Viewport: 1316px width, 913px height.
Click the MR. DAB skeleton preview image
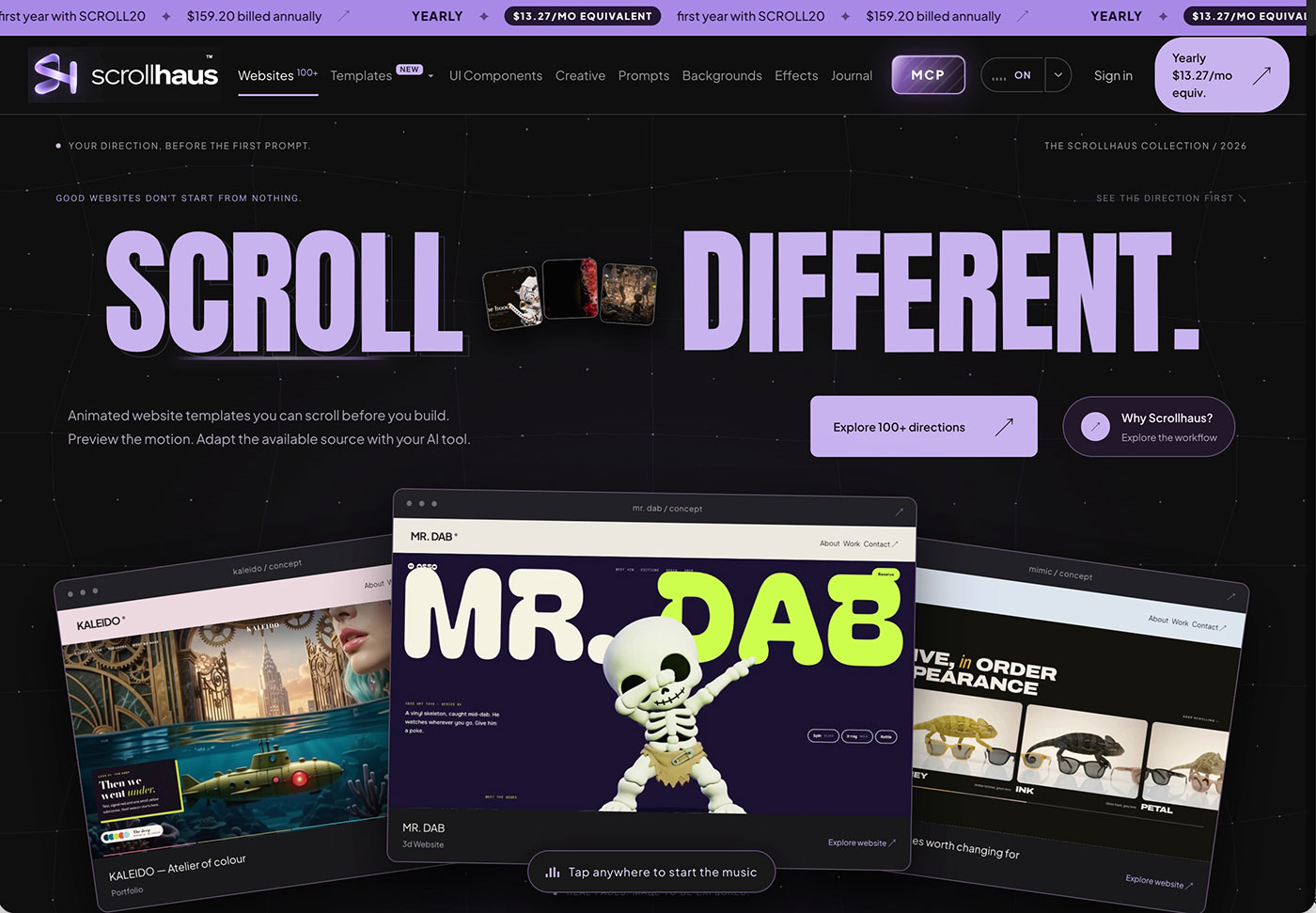click(x=652, y=684)
